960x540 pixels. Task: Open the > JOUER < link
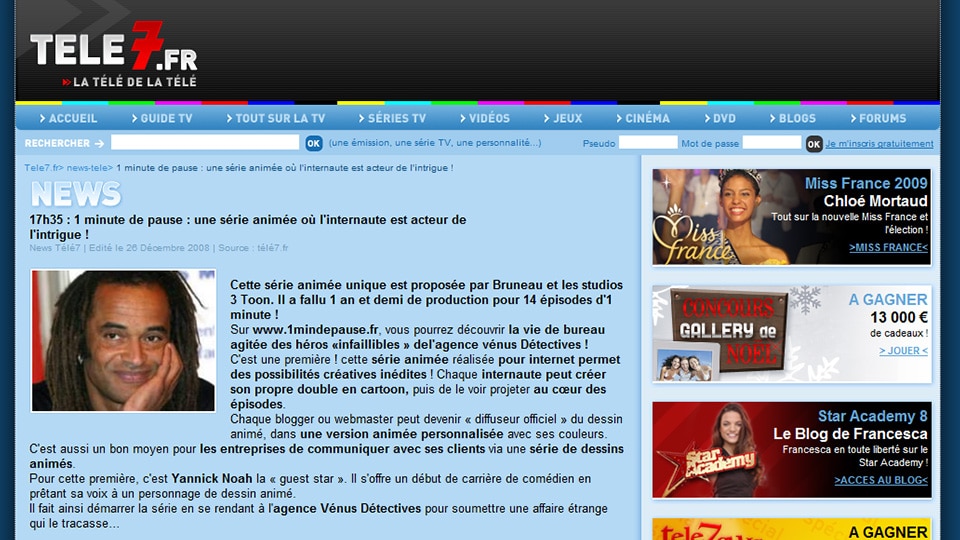(903, 351)
